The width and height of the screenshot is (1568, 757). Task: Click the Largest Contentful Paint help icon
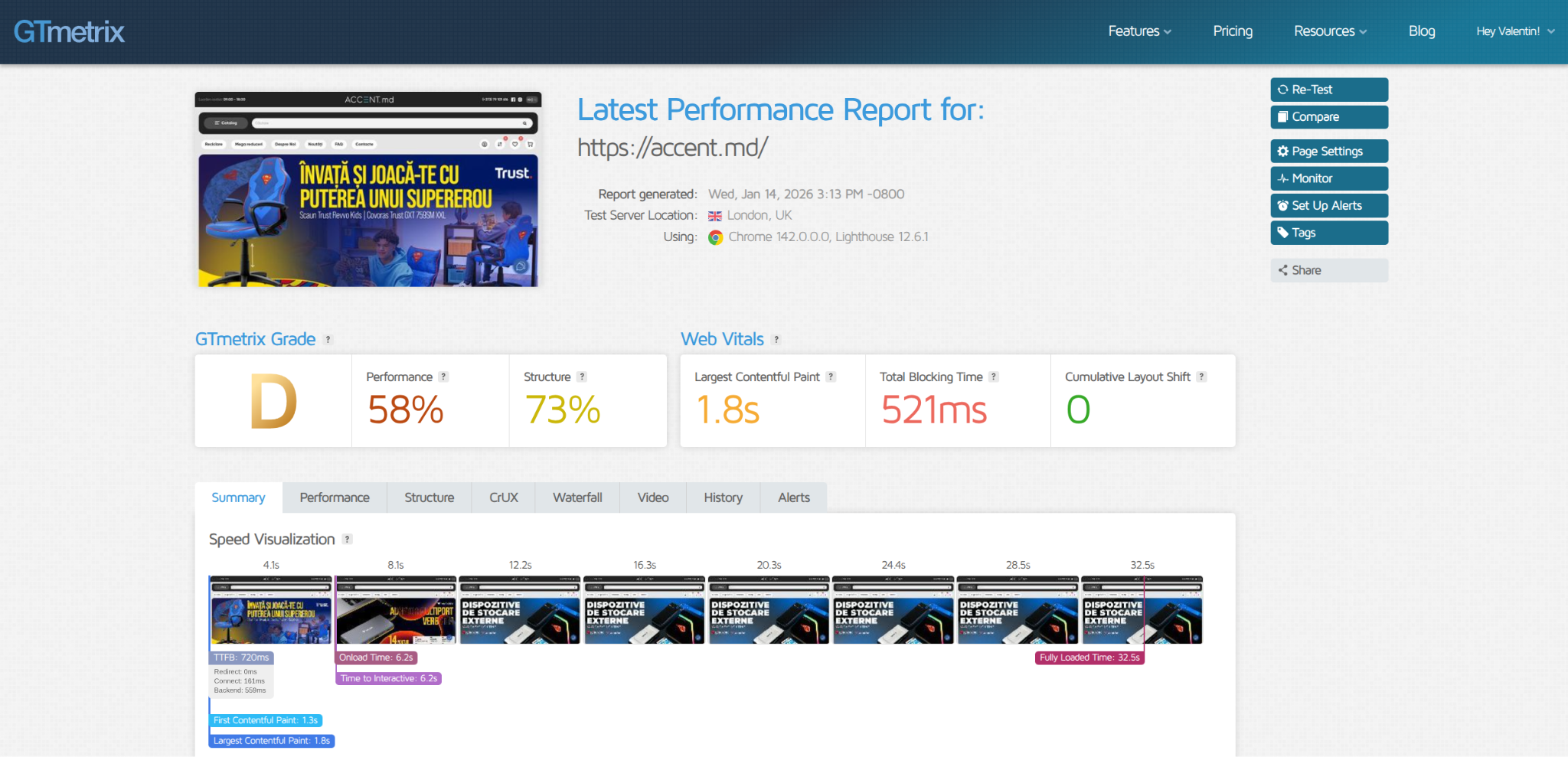tap(831, 377)
